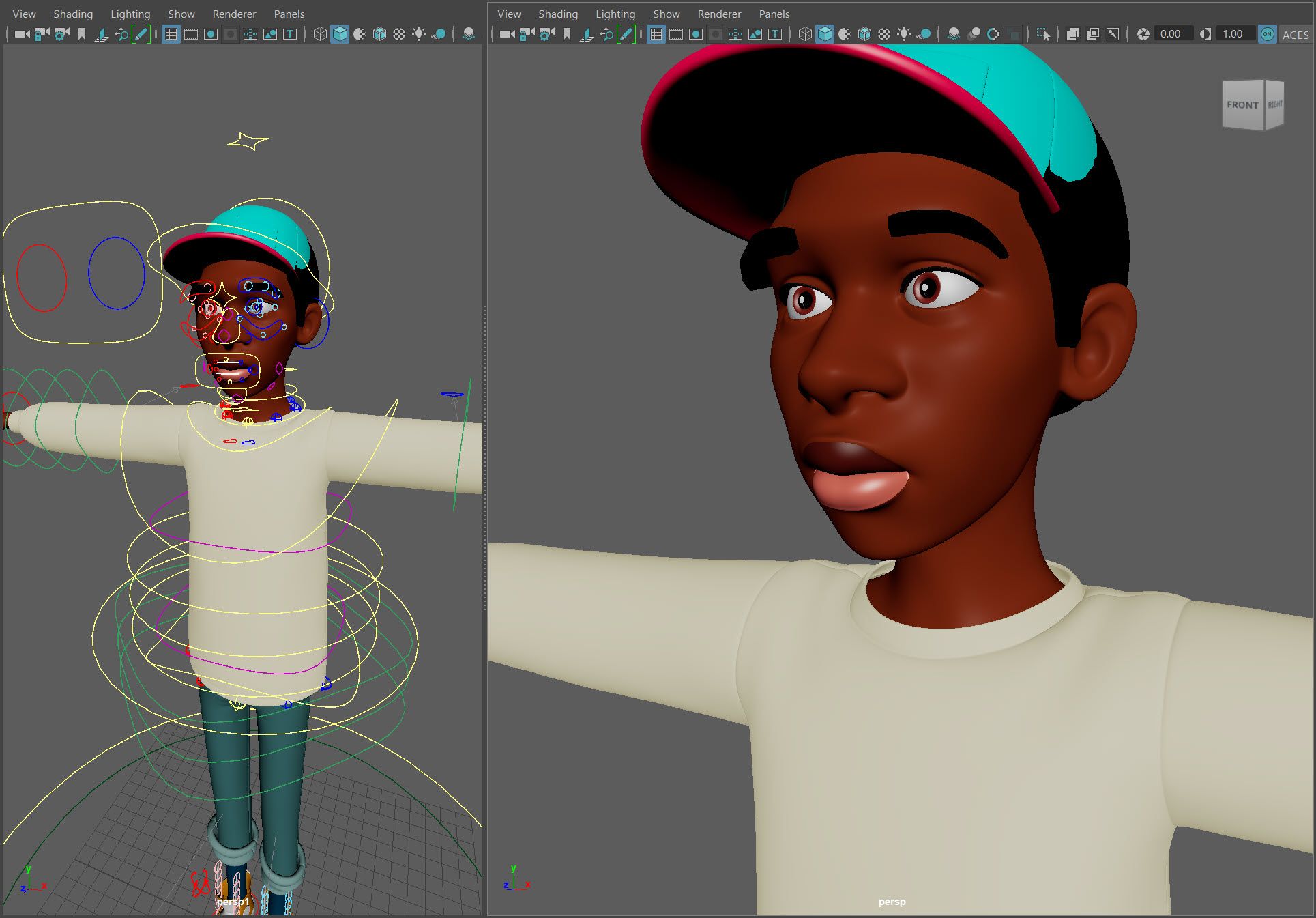Viewport: 1316px width, 918px height.
Task: Open Camera Attributes icon in persp1 panel
Action: point(62,34)
